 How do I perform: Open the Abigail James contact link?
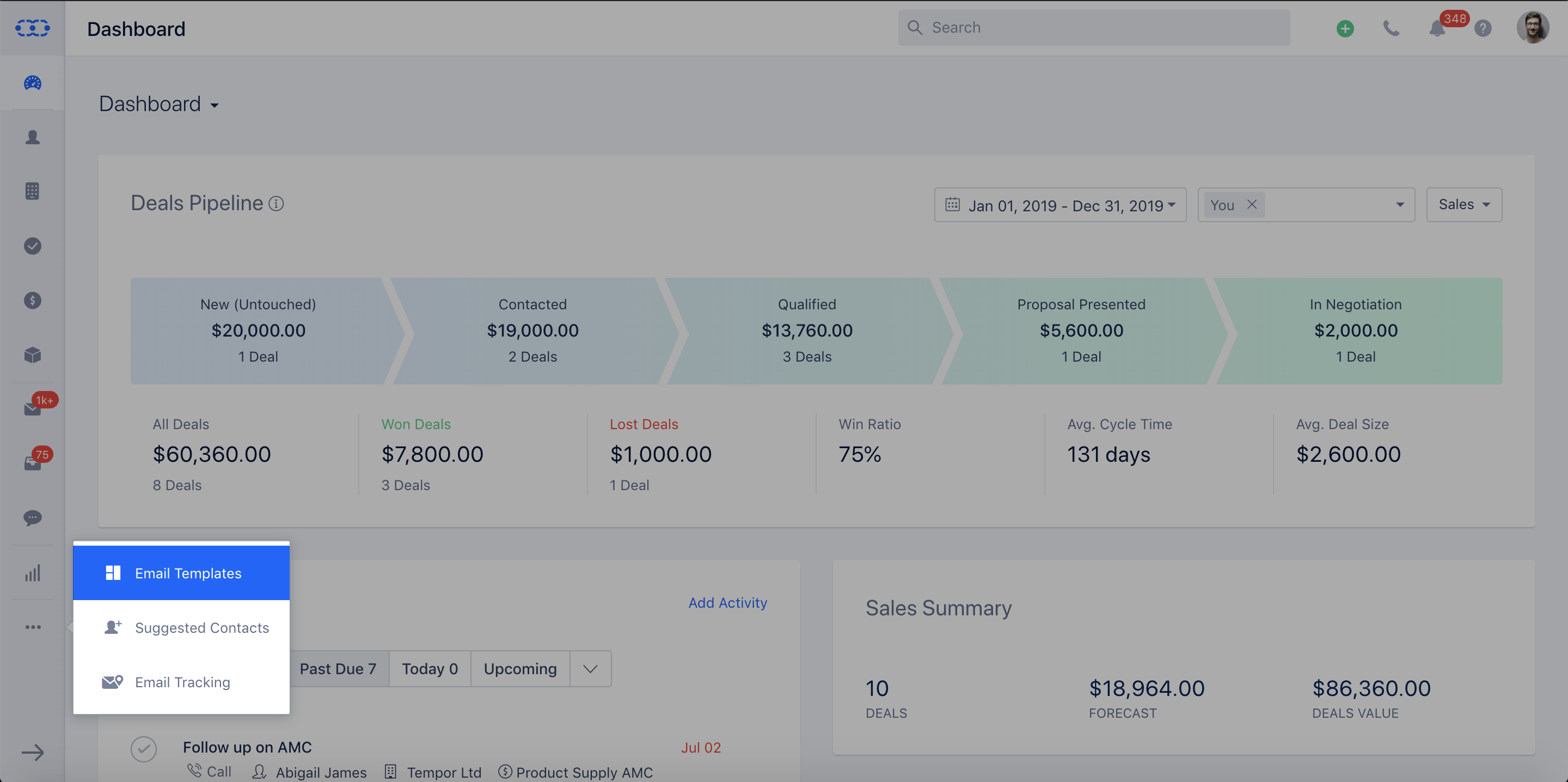coord(321,772)
